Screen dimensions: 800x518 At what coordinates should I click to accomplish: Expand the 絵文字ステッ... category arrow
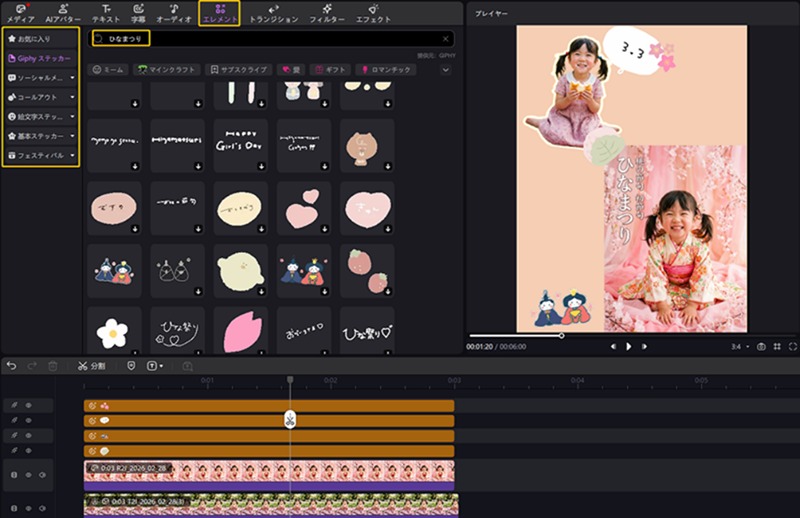point(72,116)
